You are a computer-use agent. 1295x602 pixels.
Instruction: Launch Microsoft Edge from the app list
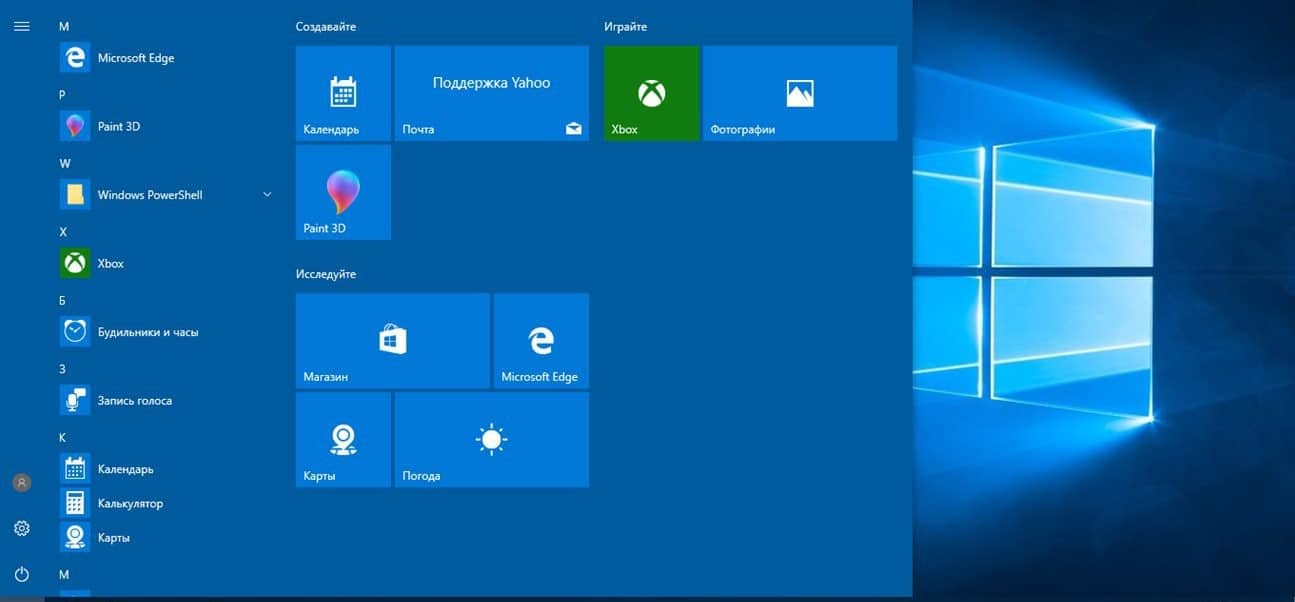pyautogui.click(x=135, y=58)
